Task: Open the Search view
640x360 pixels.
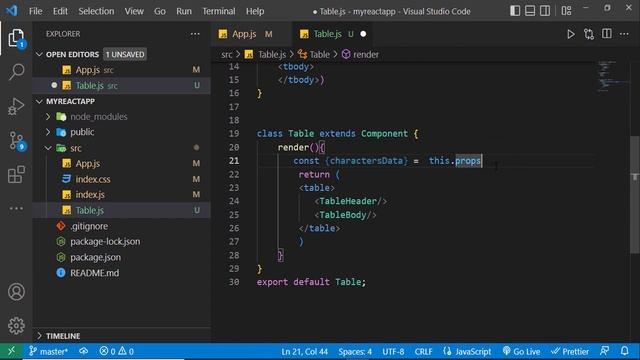Action: click(x=16, y=72)
